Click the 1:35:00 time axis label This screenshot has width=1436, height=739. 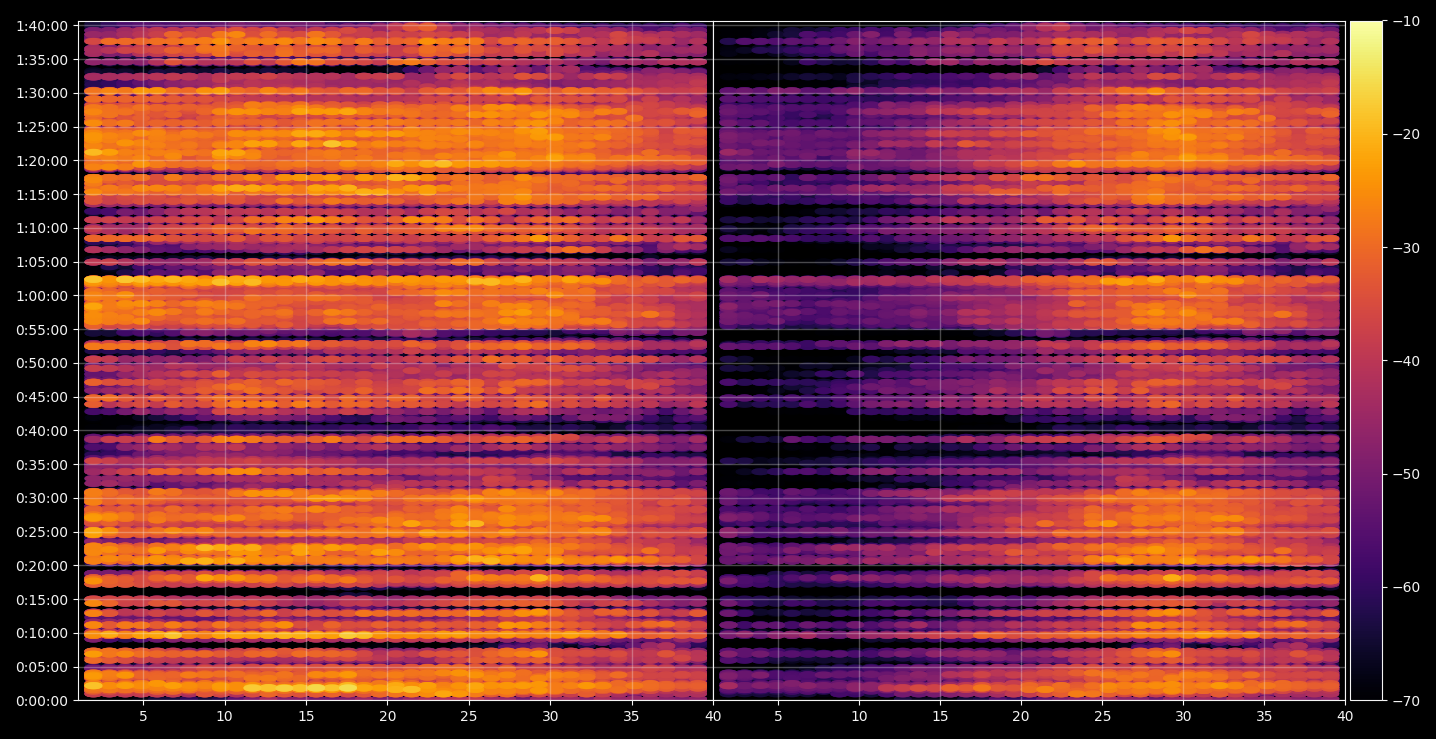coord(43,60)
